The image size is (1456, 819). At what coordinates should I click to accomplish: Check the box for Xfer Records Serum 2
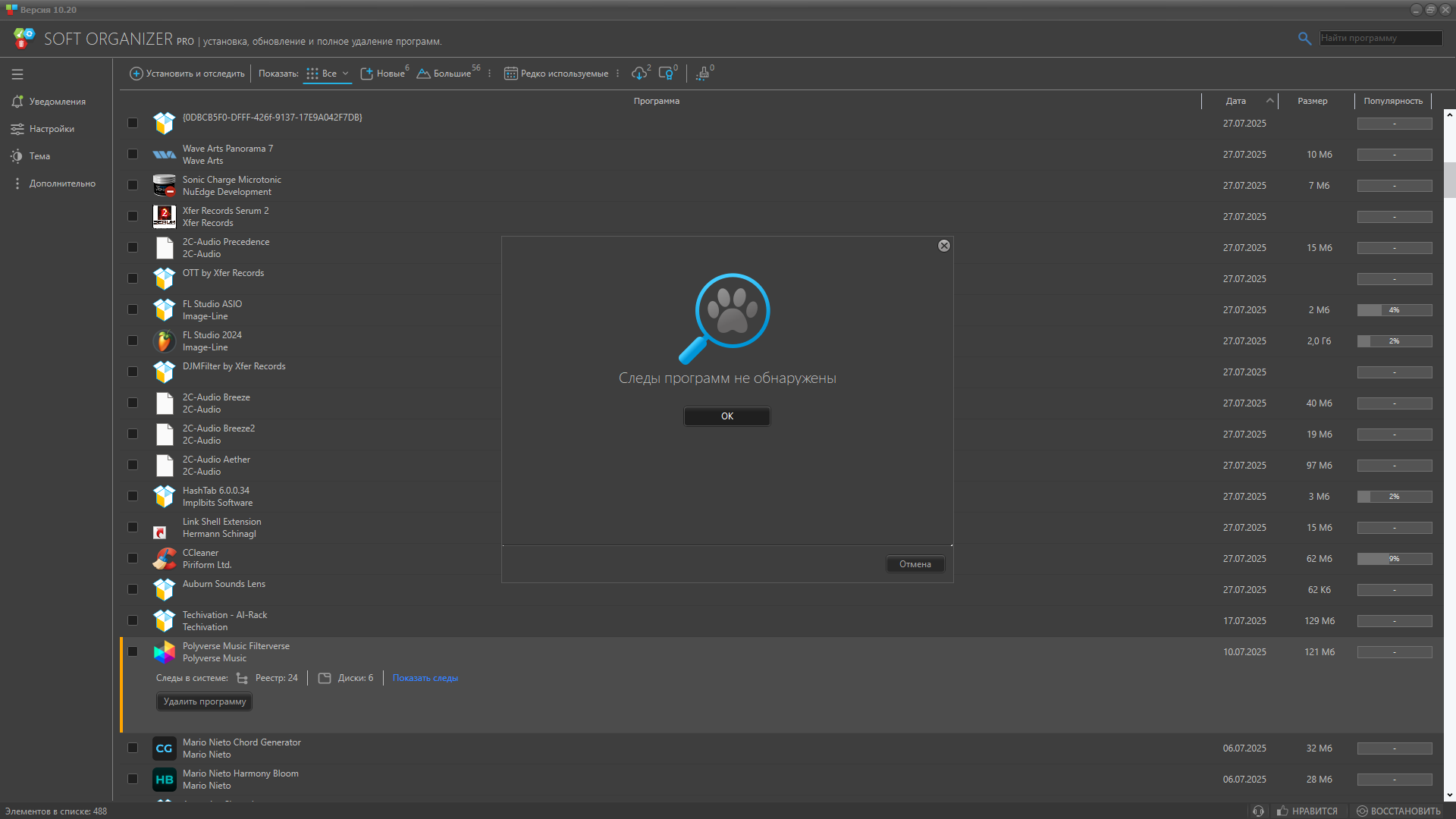tap(133, 216)
